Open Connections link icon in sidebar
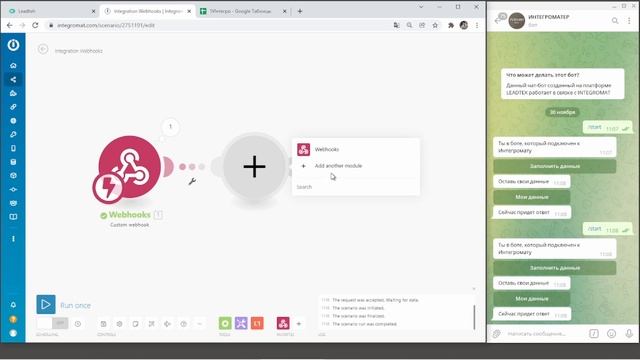640x360 pixels. tap(13, 107)
